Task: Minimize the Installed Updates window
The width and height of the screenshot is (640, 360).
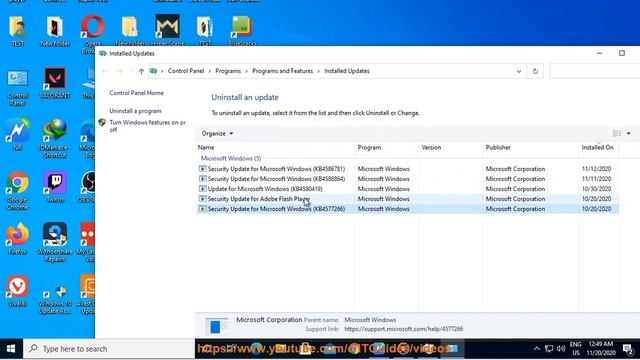Action: pyautogui.click(x=599, y=53)
